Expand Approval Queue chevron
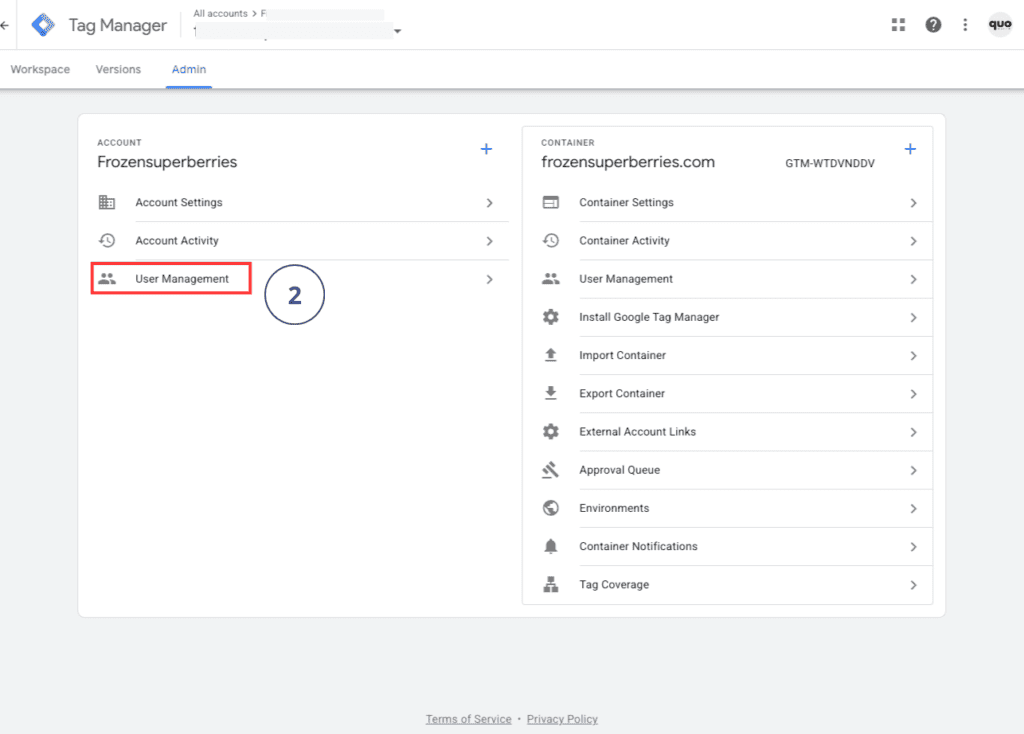This screenshot has height=734, width=1024. click(913, 470)
